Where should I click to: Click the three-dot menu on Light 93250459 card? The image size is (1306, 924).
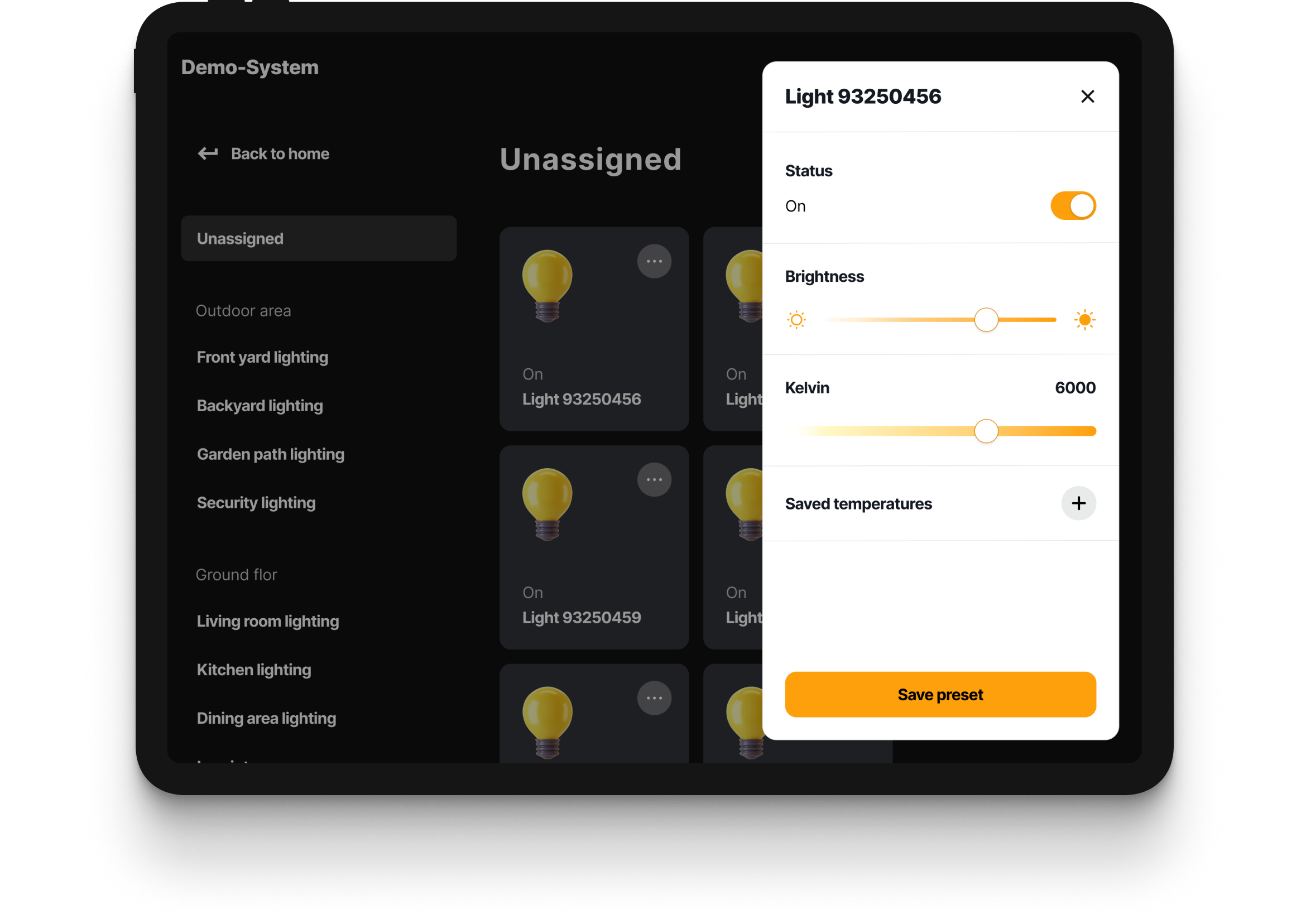click(x=654, y=480)
